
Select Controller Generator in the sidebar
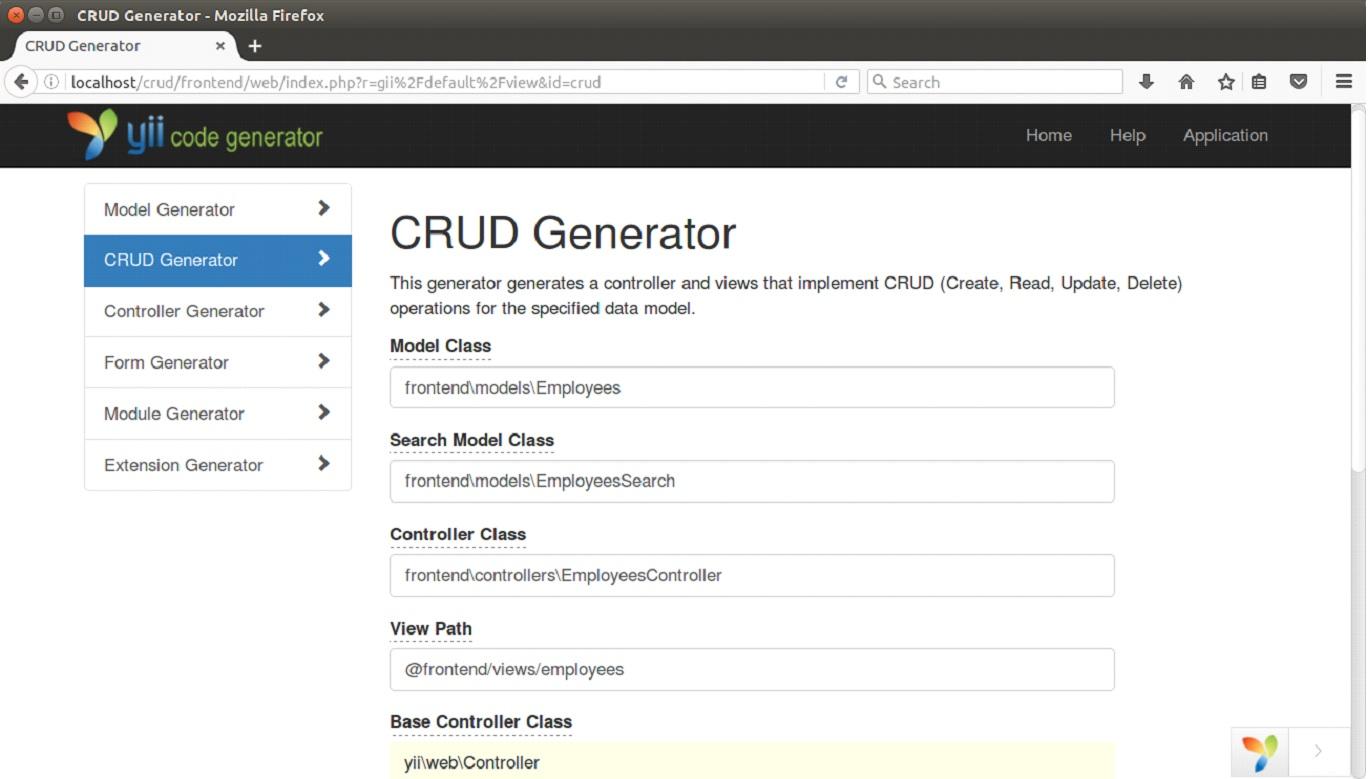218,311
